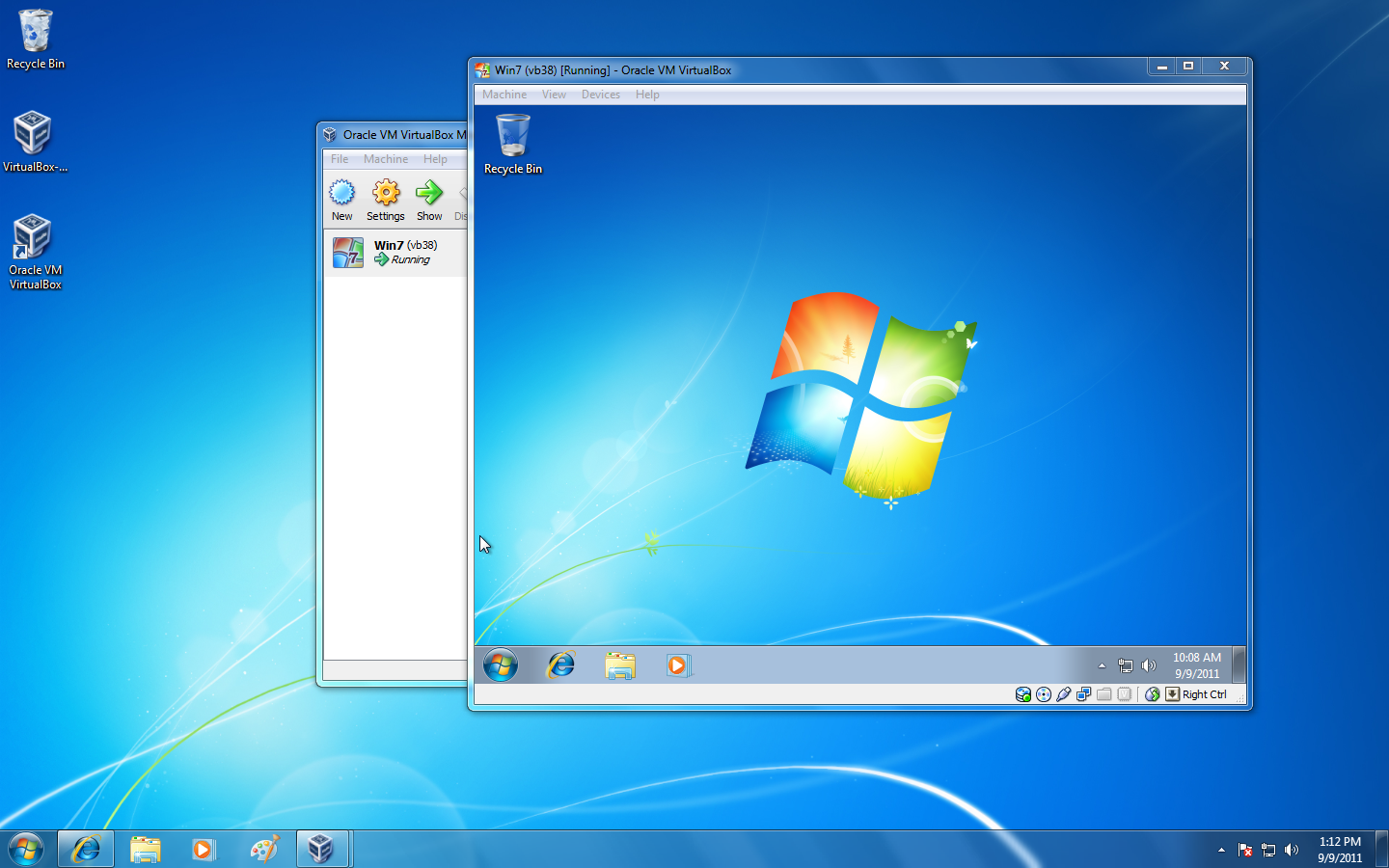The image size is (1389, 868).
Task: Click the host key arrow indicator icon
Action: pyautogui.click(x=1173, y=694)
